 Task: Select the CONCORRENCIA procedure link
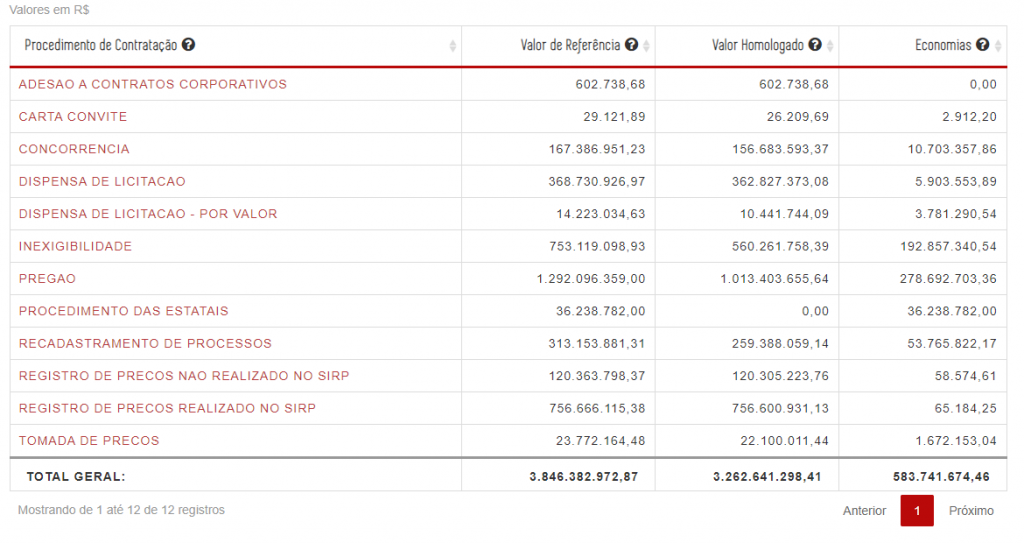pos(74,149)
